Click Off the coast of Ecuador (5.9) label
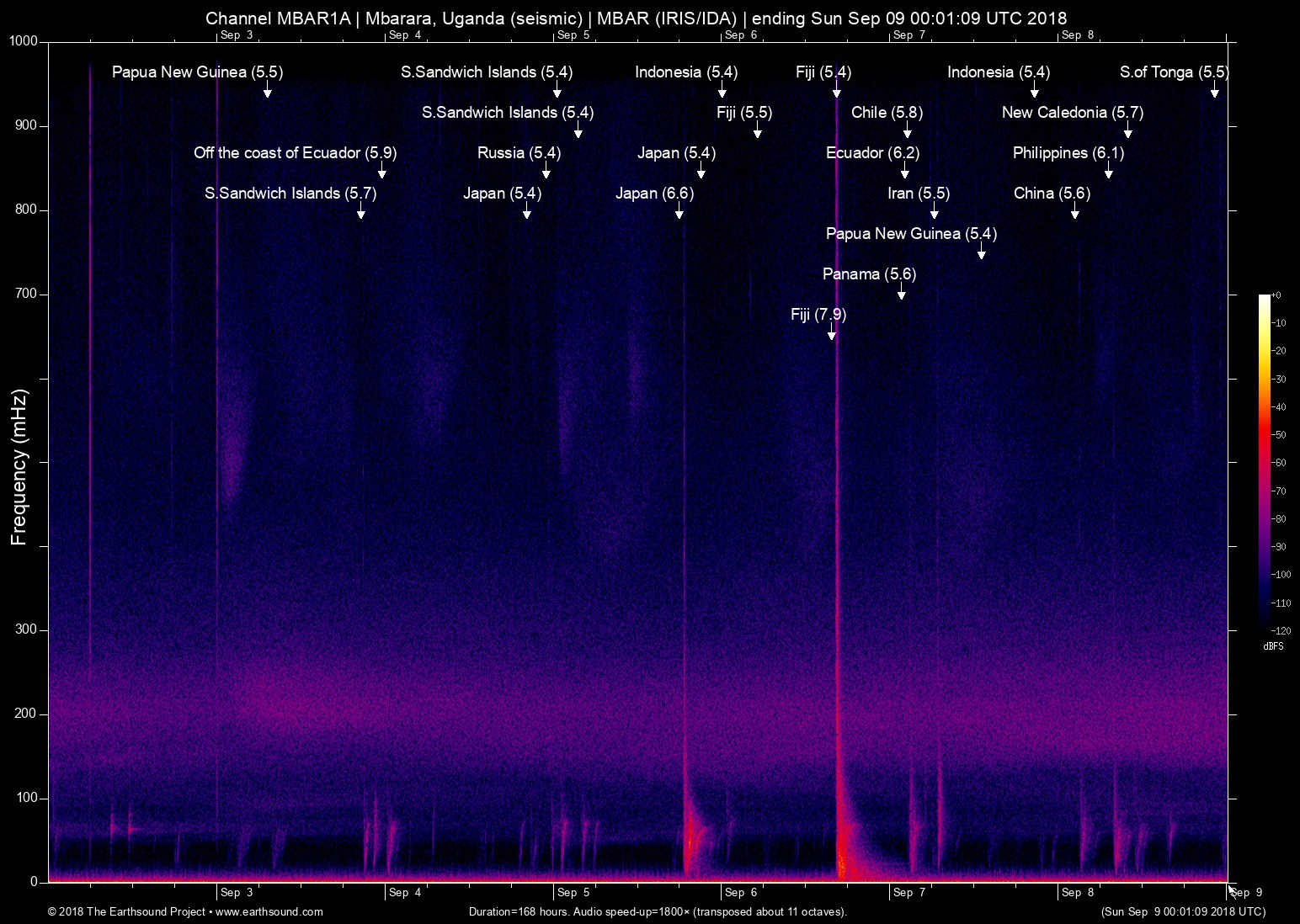1300x924 pixels. [x=295, y=153]
